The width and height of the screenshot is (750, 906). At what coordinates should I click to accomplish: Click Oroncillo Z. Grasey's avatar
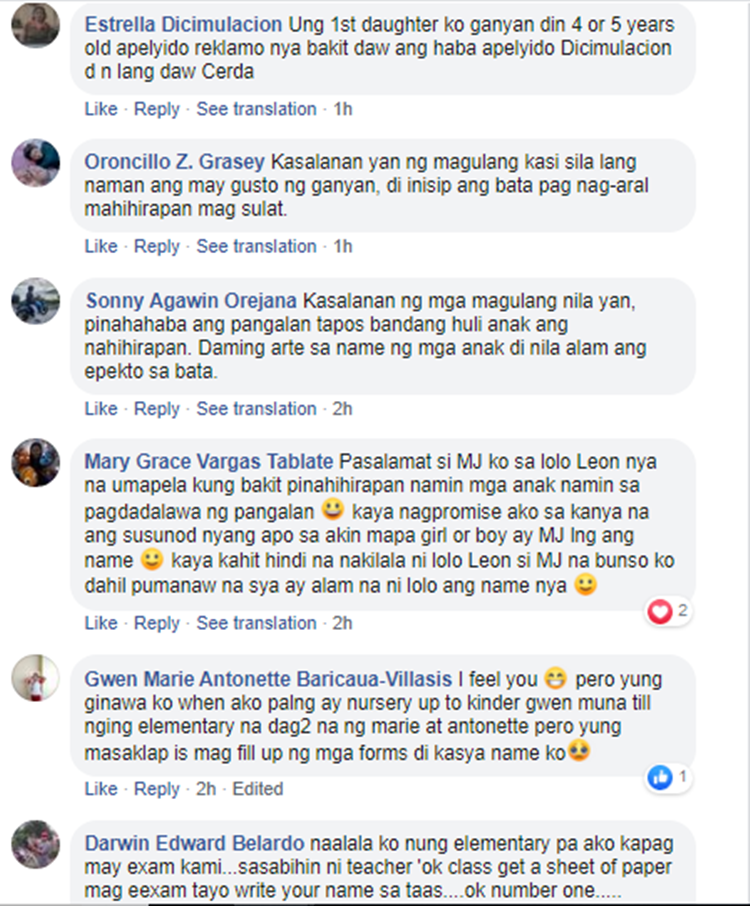(x=35, y=162)
